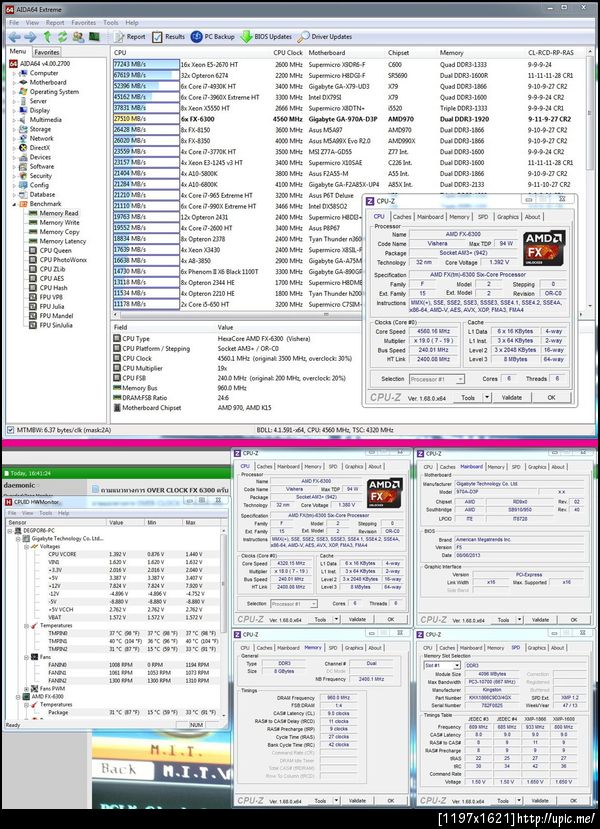The height and width of the screenshot is (829, 600).
Task: Open the Memory Latency benchmark
Action: click(x=62, y=241)
